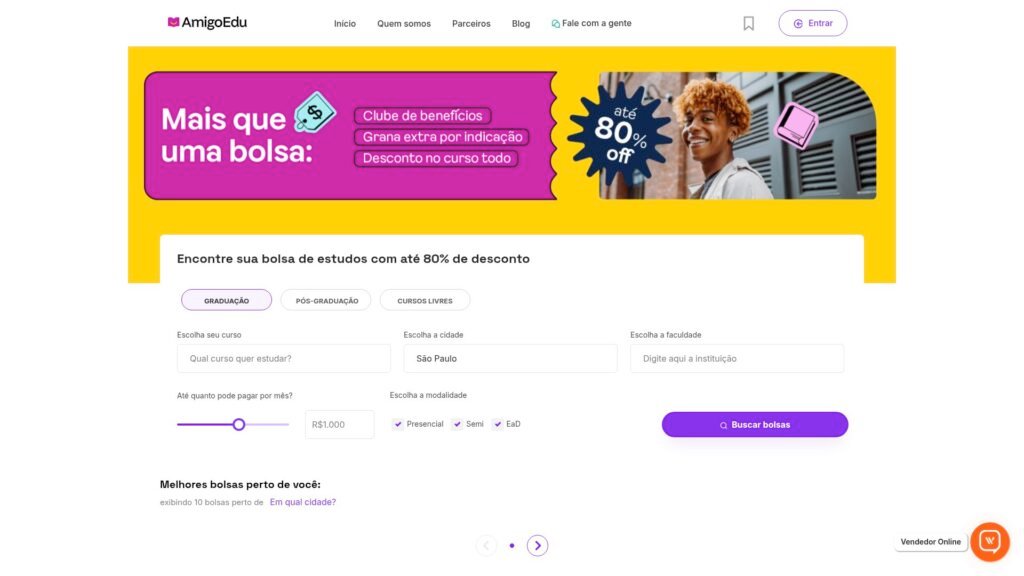Image resolution: width=1024 pixels, height=576 pixels.
Task: Click the Entrar login button
Action: 812,24
